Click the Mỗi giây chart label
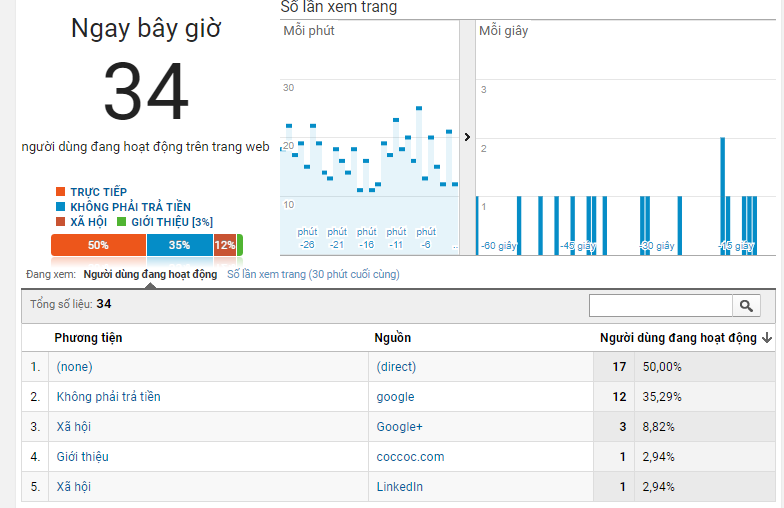This screenshot has width=784, height=508. pyautogui.click(x=504, y=30)
